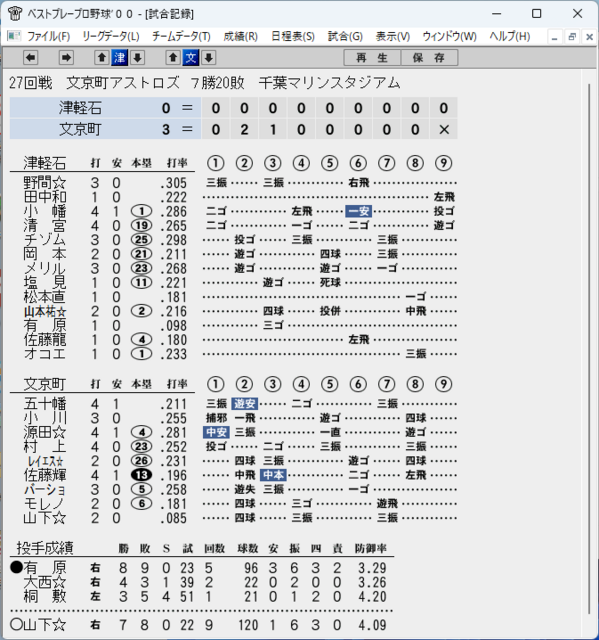Open the ウィンドウ(W) menu
This screenshot has height=640, width=599.
pyautogui.click(x=449, y=36)
